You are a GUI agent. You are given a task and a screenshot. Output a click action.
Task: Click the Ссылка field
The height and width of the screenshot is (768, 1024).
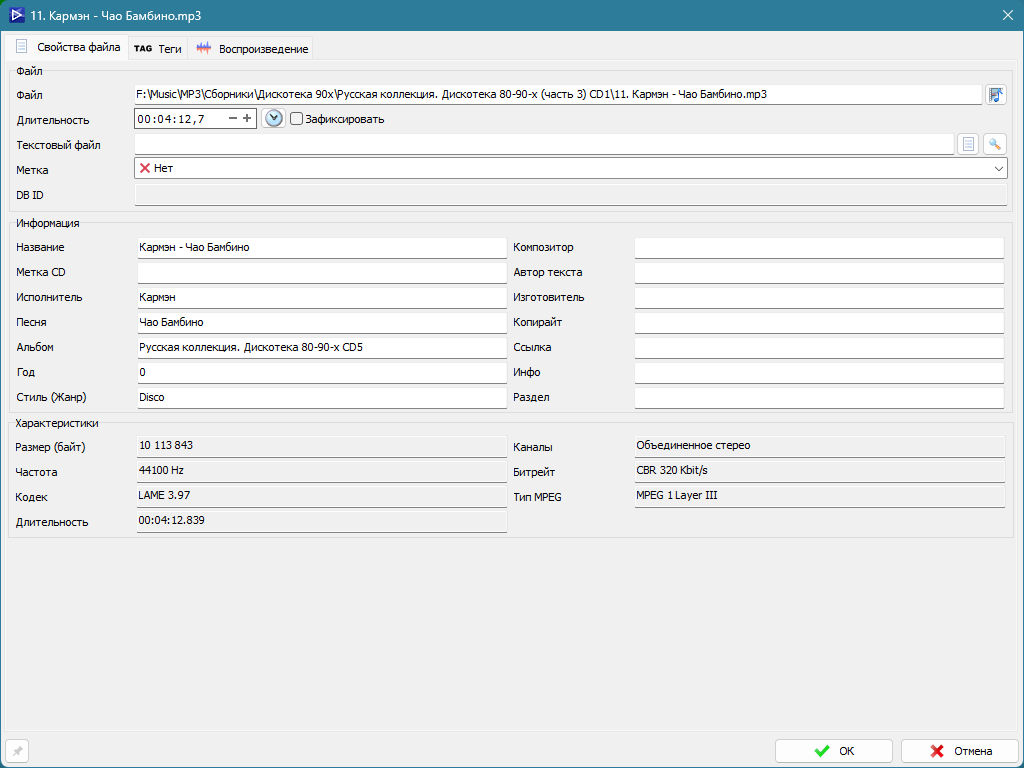click(x=819, y=347)
